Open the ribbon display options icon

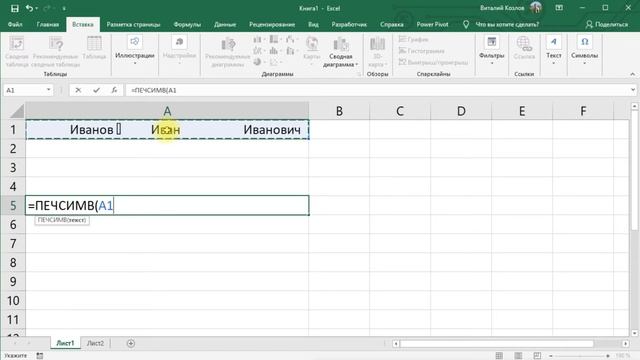tap(559, 8)
